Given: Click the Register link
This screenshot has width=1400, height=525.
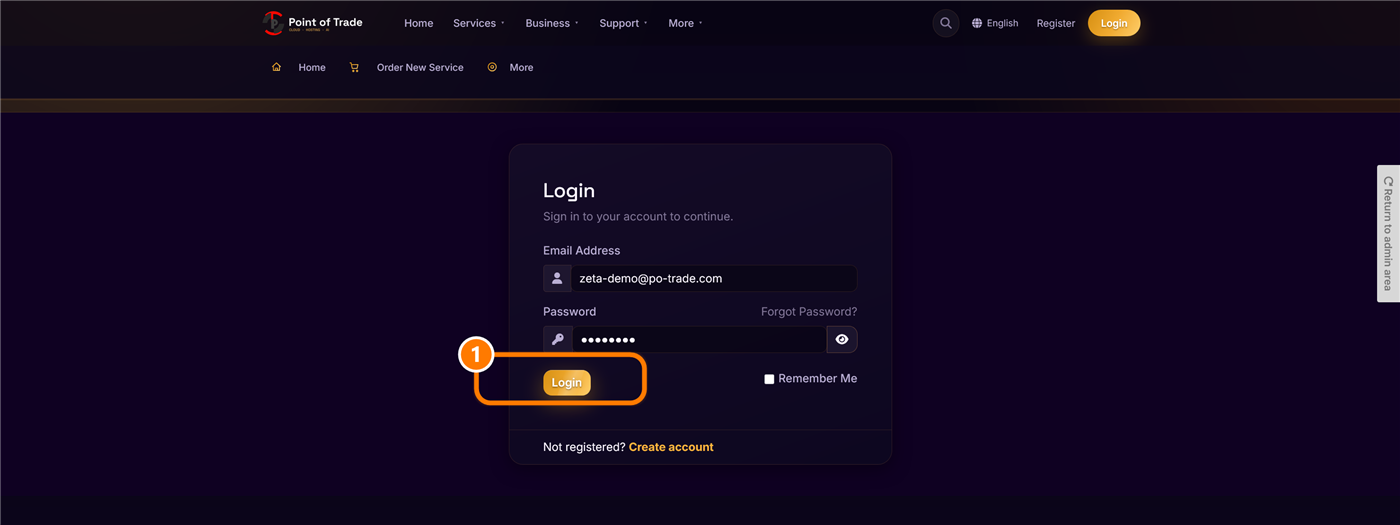Looking at the screenshot, I should click(1056, 23).
